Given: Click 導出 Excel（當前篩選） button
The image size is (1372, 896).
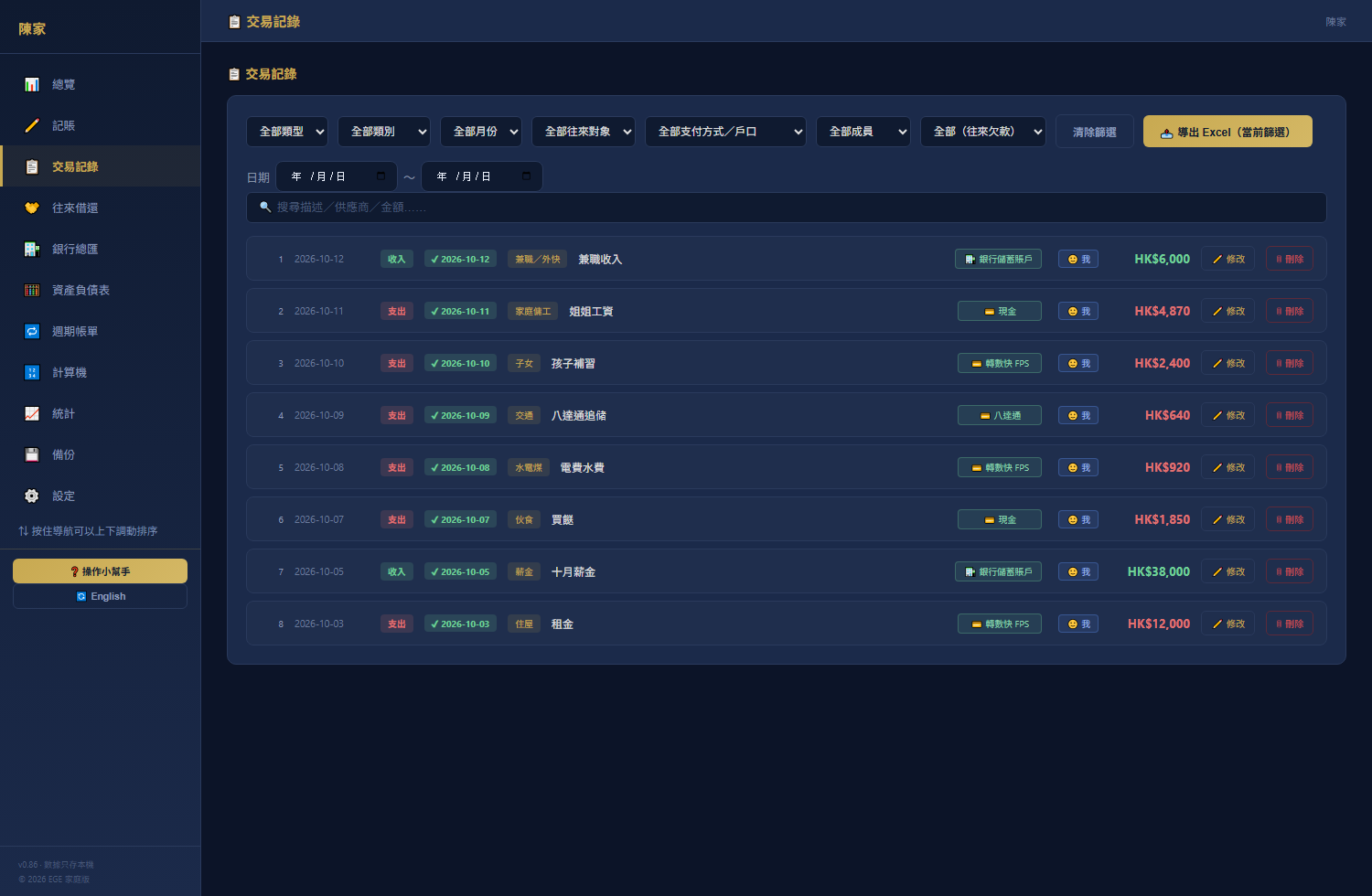Looking at the screenshot, I should point(1227,132).
